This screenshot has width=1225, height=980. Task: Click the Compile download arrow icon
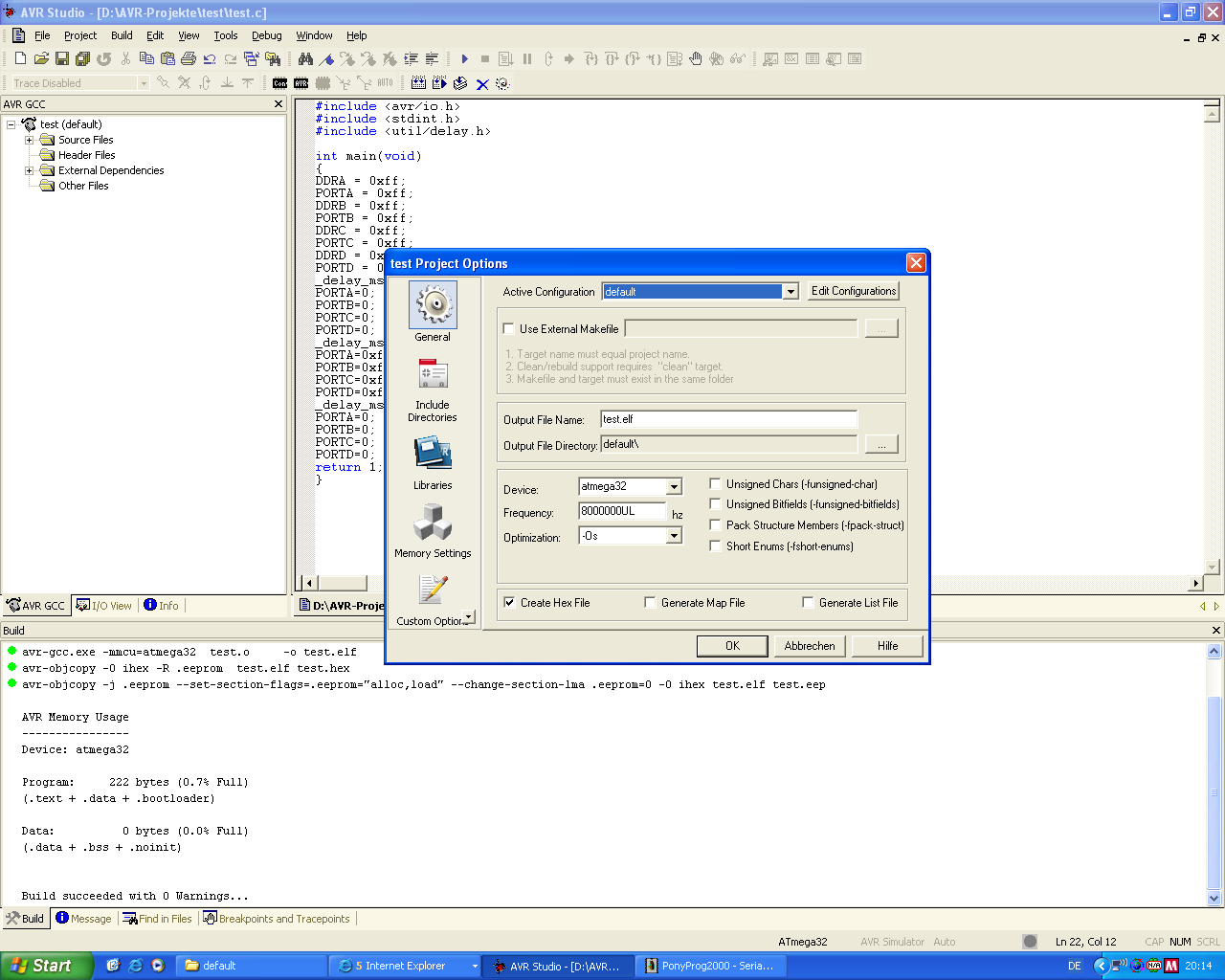coord(460,83)
